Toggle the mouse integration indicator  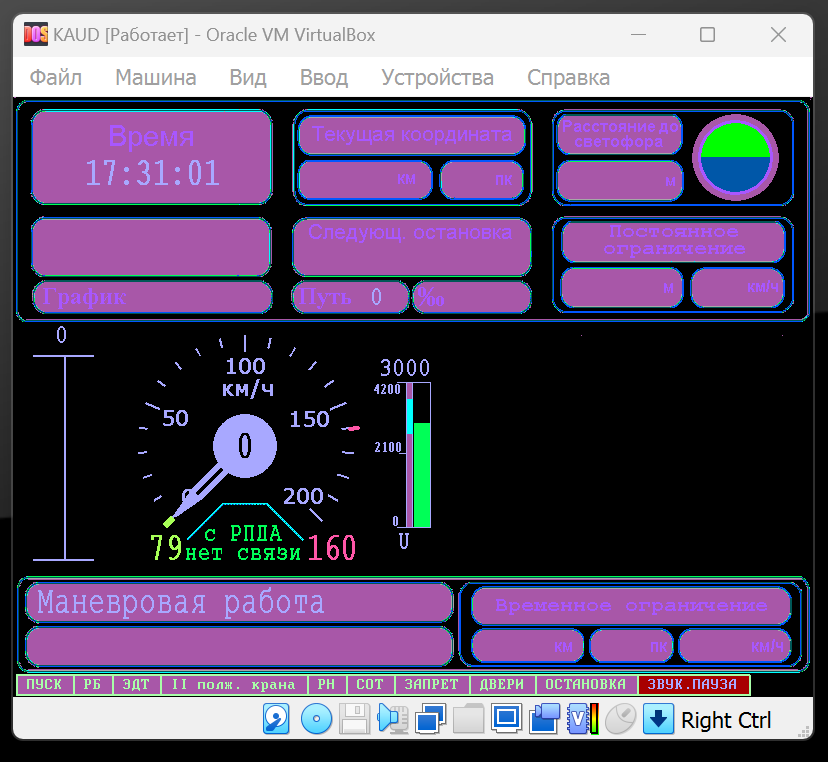pyautogui.click(x=621, y=719)
